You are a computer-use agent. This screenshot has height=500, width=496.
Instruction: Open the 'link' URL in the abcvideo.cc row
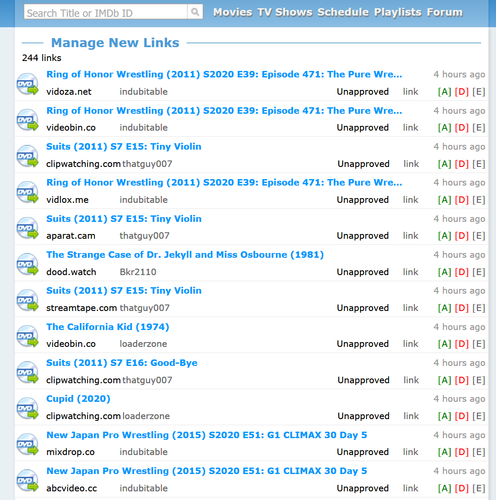click(x=410, y=488)
